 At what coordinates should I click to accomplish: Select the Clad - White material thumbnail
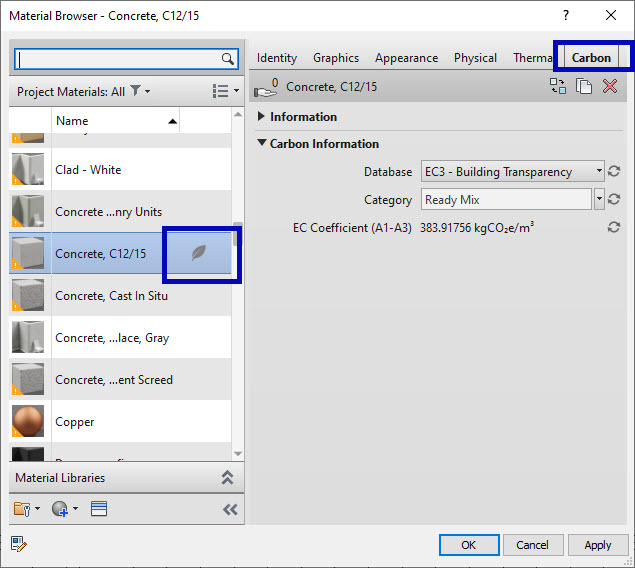[x=28, y=169]
